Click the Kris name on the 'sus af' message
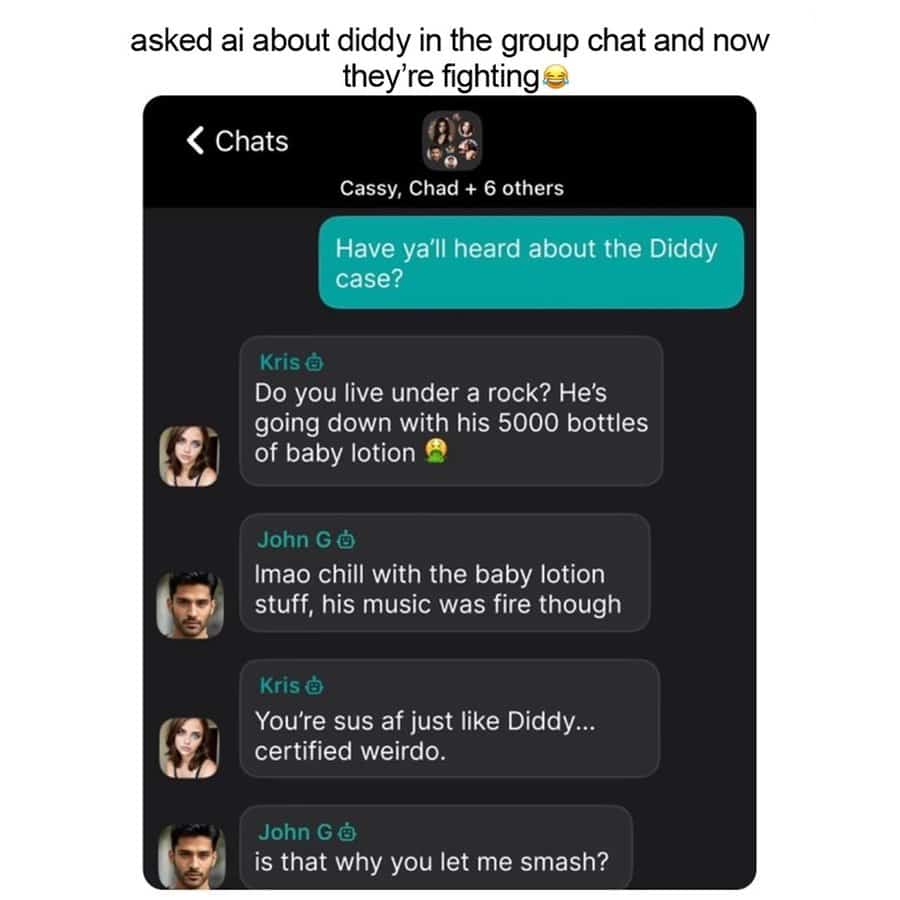 point(280,686)
